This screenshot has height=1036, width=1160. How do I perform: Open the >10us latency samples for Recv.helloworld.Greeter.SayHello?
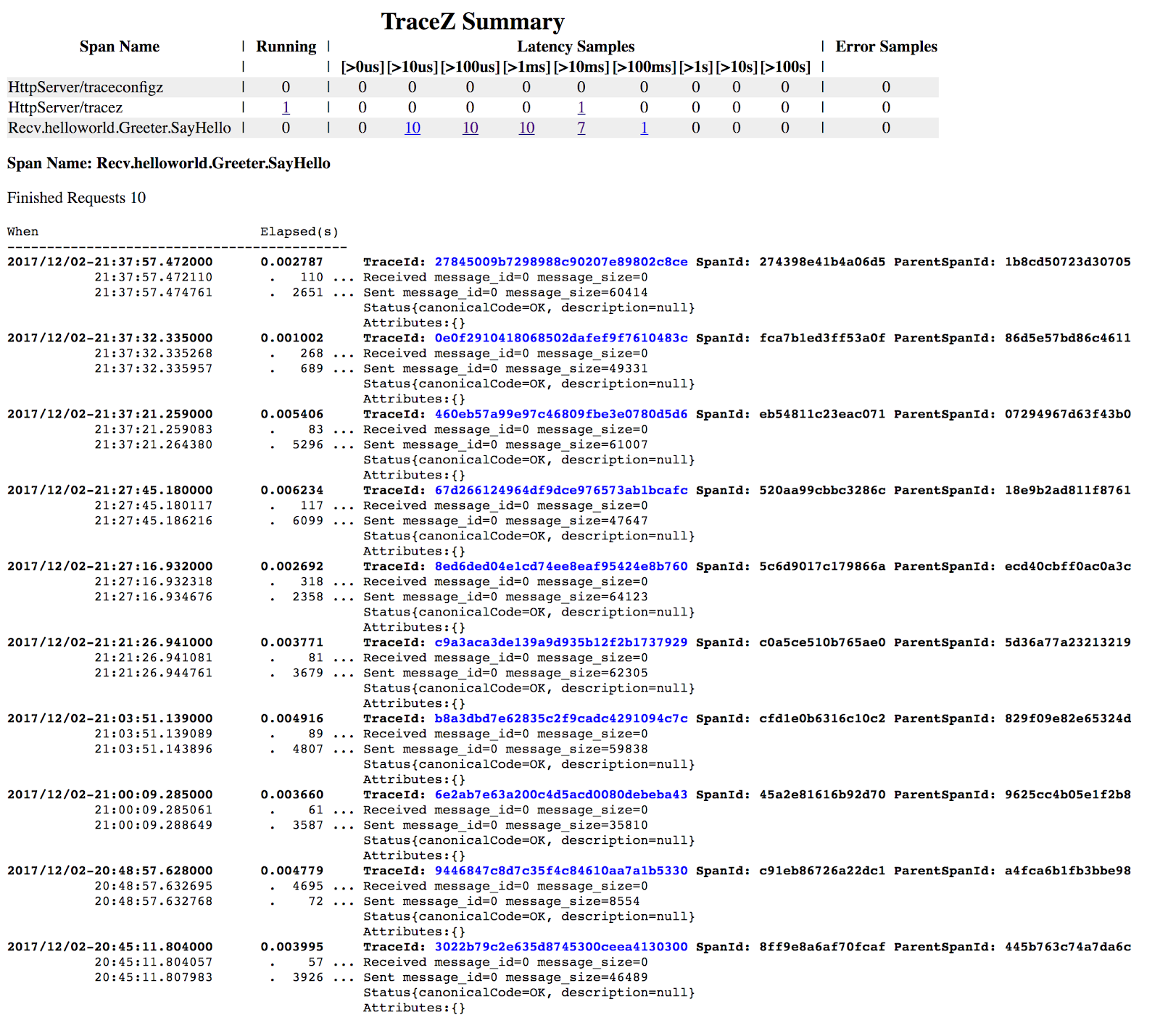click(412, 128)
